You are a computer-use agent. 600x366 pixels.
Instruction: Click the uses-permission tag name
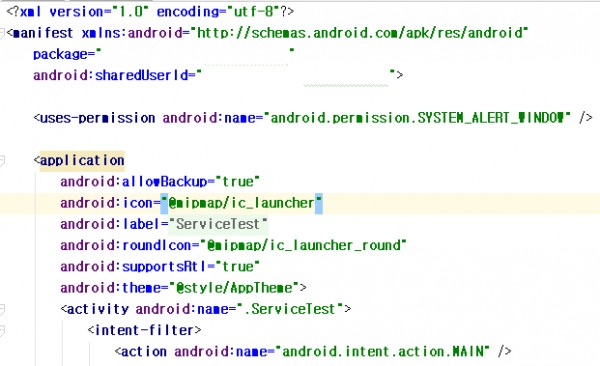click(98, 118)
